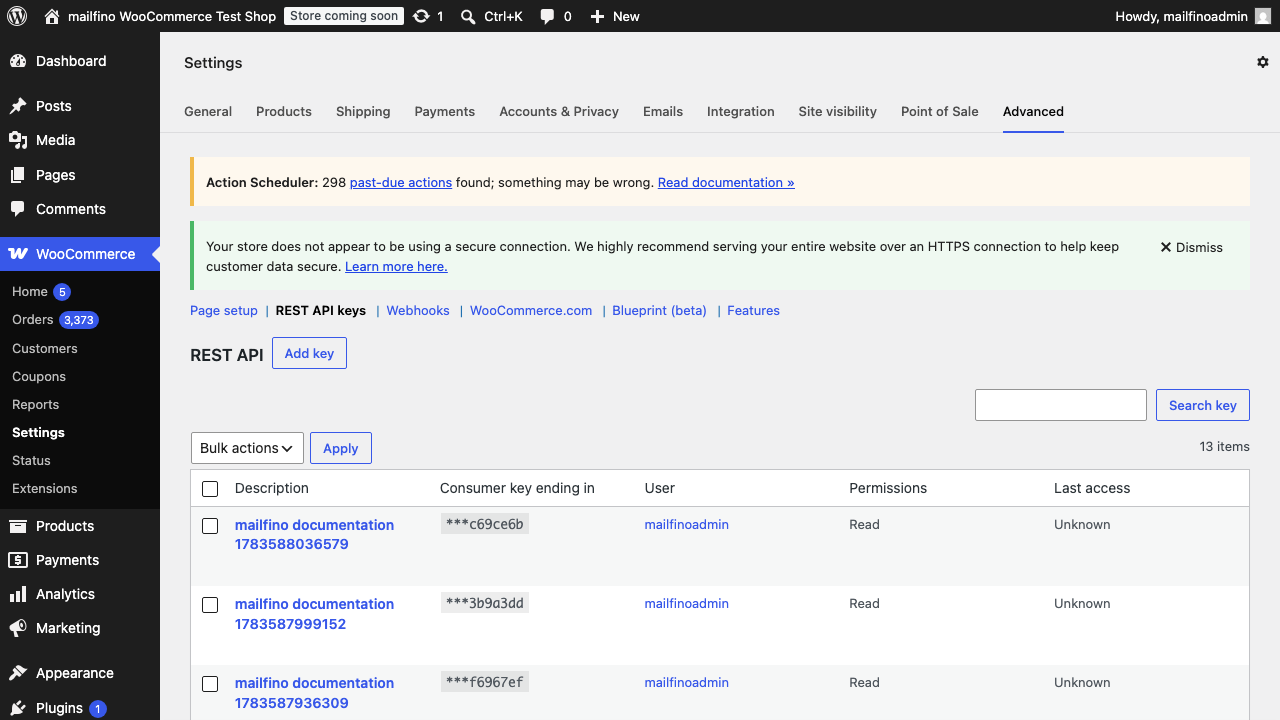Open the WooCommerce.com subsection link
This screenshot has width=1280, height=720.
click(x=531, y=310)
